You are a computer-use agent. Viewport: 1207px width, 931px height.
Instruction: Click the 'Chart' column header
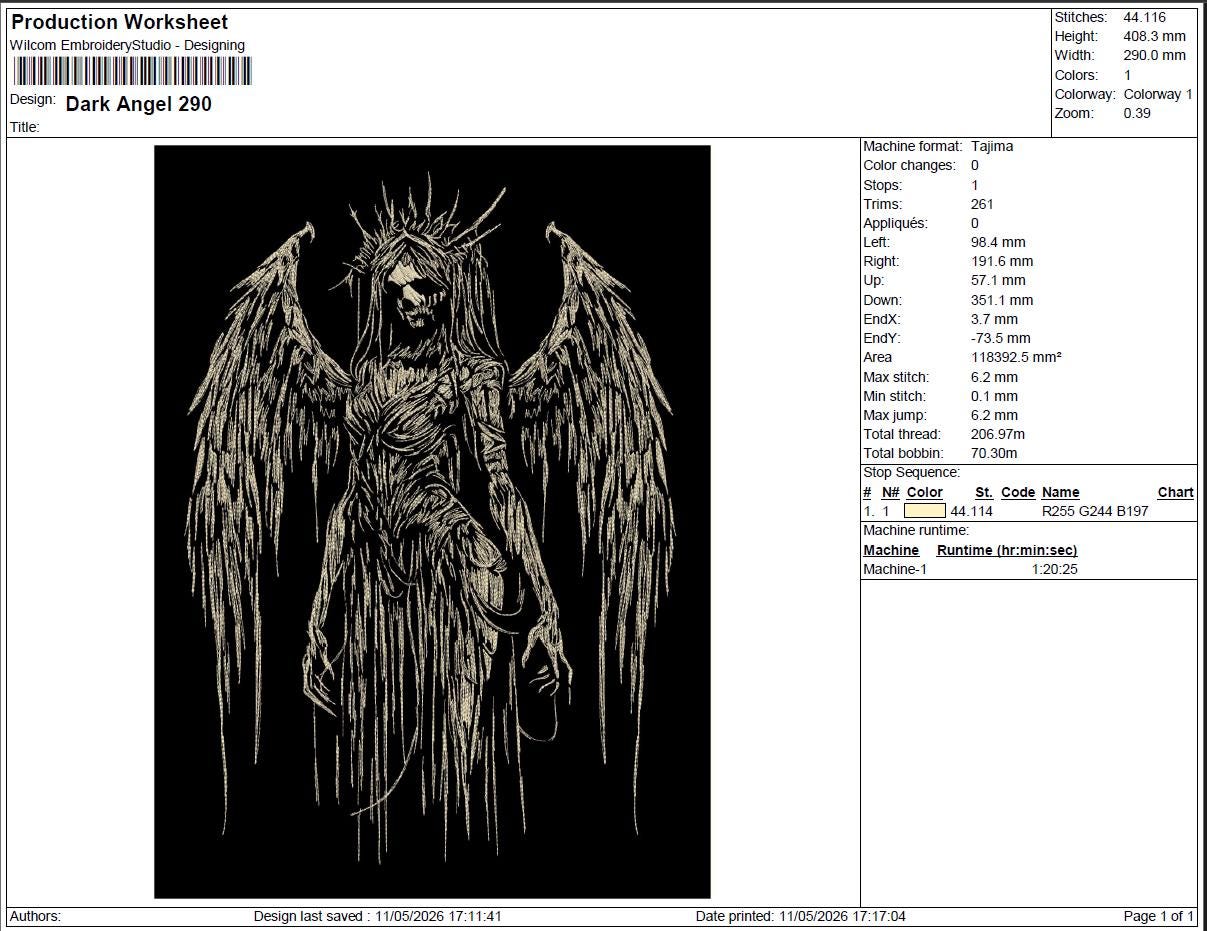tap(1175, 492)
